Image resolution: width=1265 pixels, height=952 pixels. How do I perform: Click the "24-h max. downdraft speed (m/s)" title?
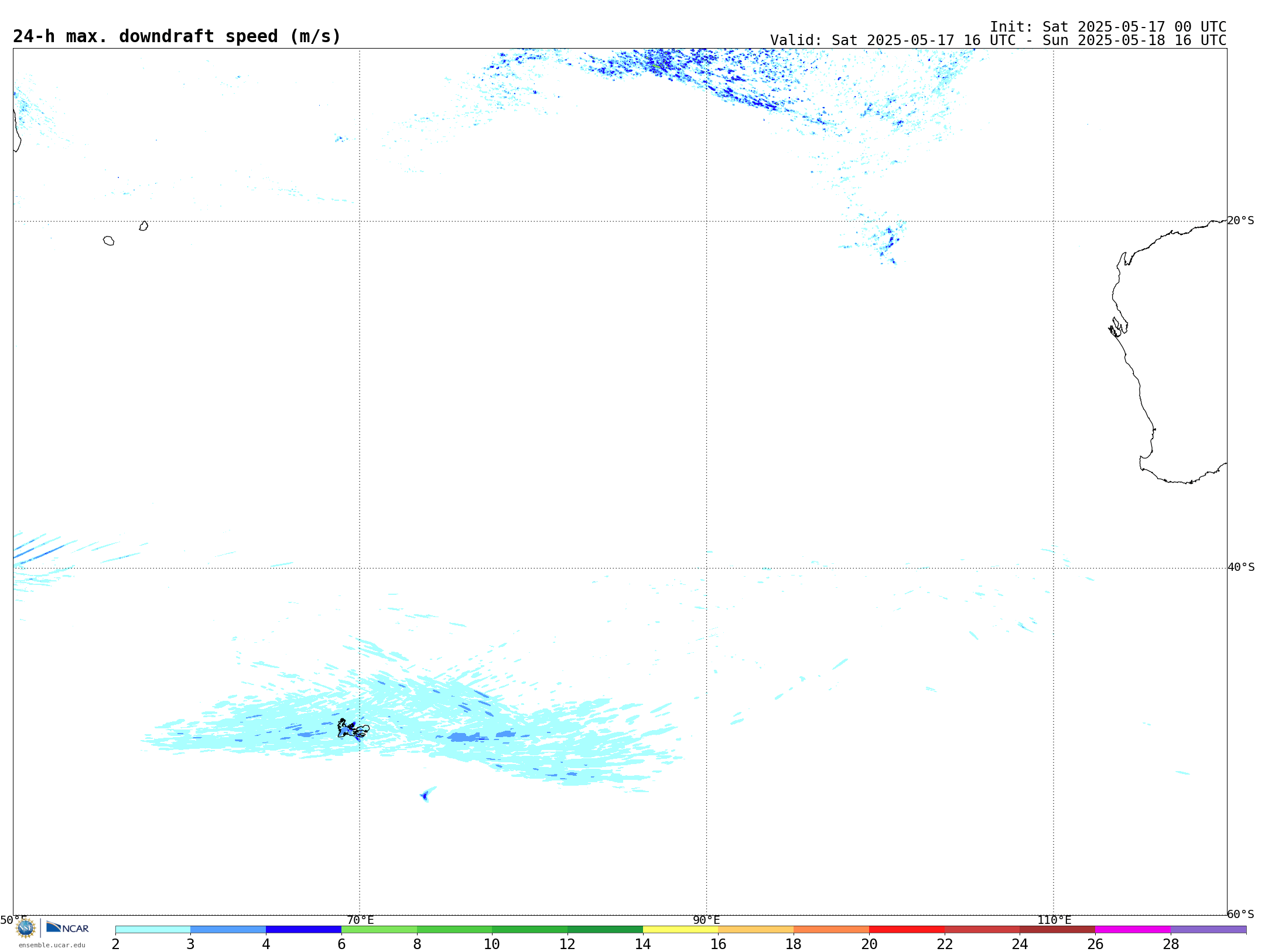pyautogui.click(x=177, y=36)
